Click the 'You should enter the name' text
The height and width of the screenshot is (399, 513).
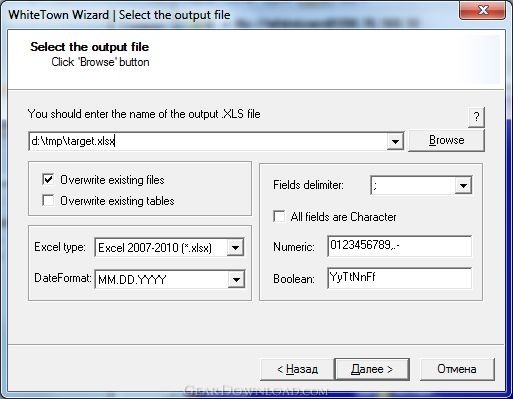(x=144, y=114)
